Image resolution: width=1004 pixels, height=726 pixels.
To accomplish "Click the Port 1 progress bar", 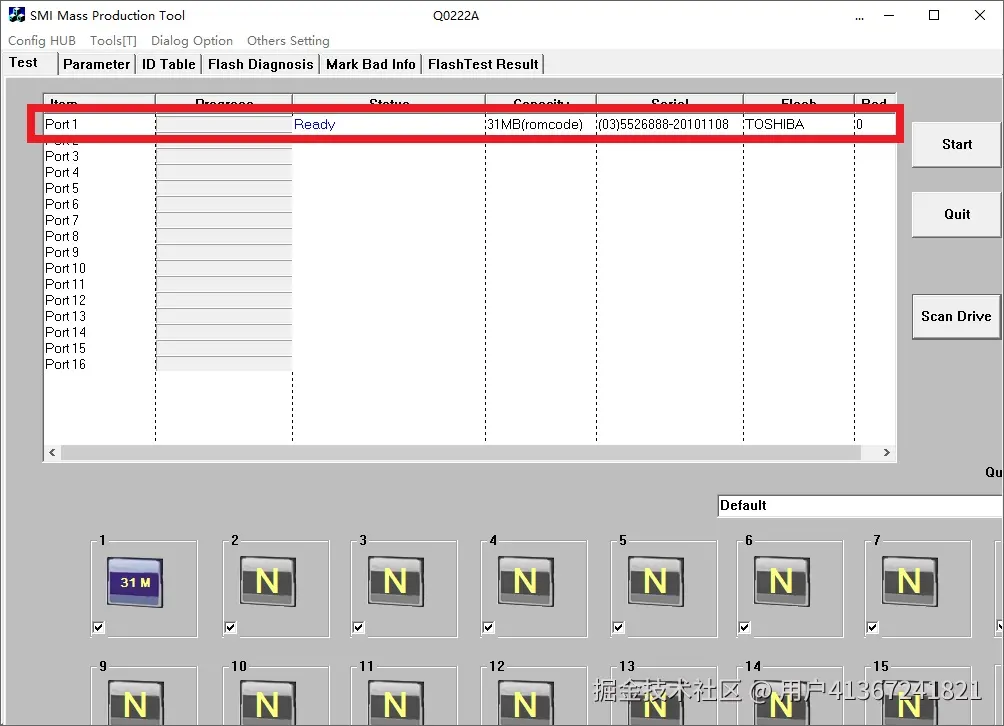I will [x=223, y=124].
